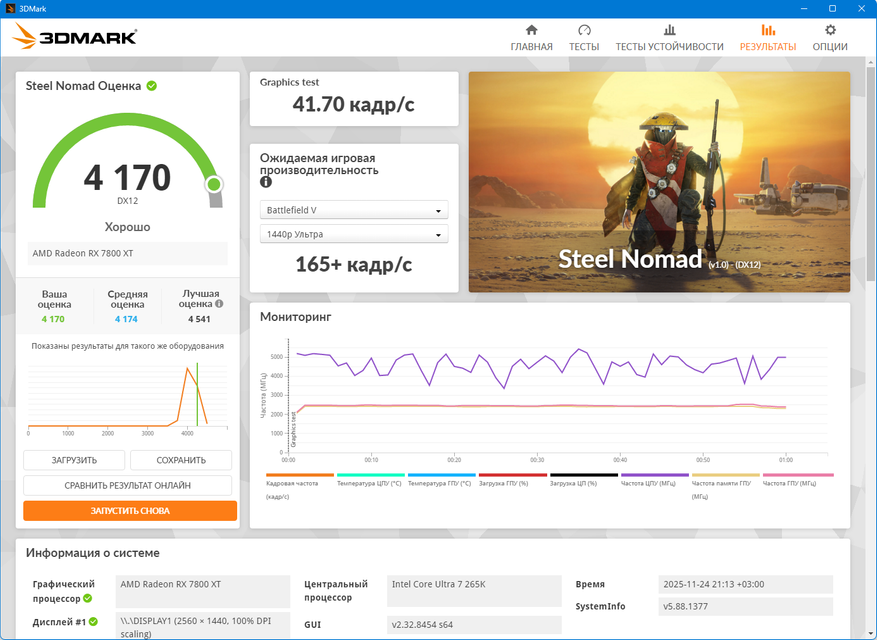Viewport: 877px width, 640px height.
Task: Click the Steel Nomad artwork image
Action: click(659, 182)
